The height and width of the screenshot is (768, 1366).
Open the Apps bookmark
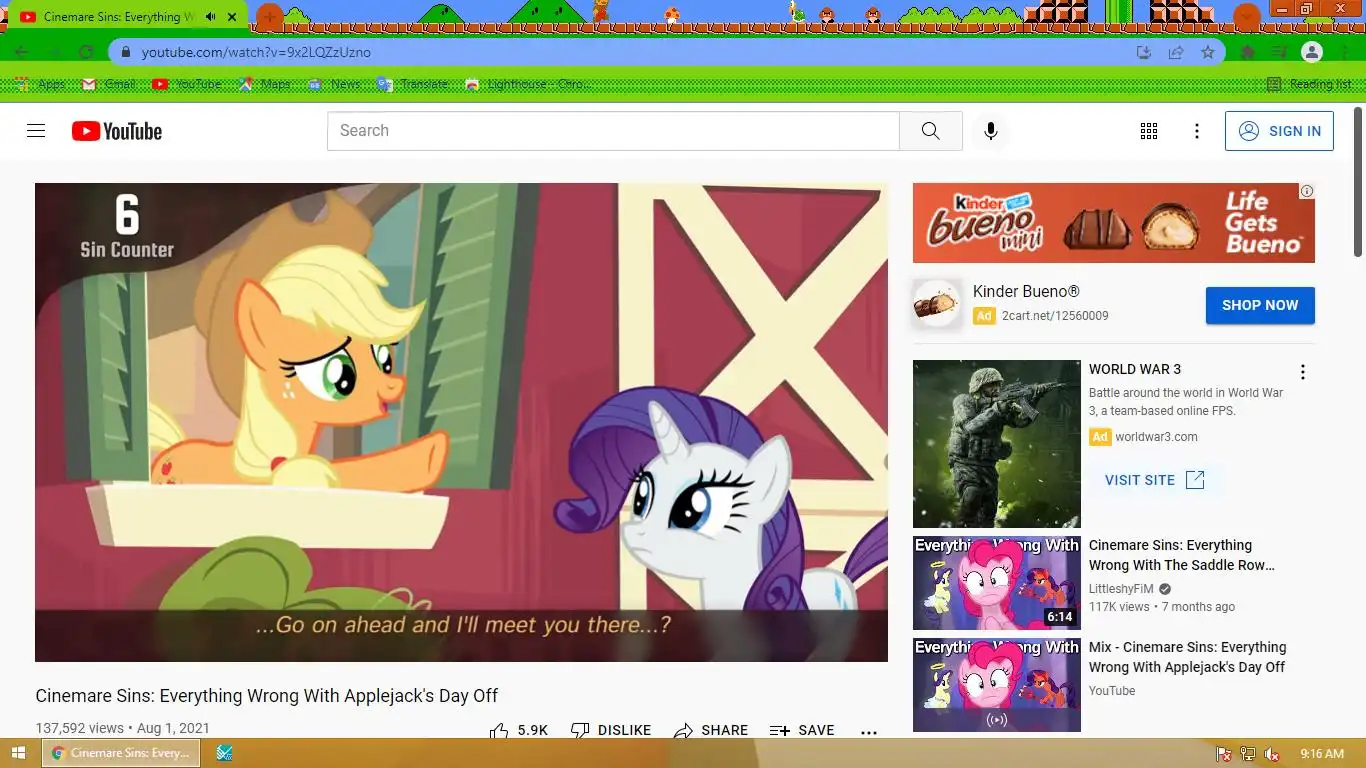pyautogui.click(x=40, y=84)
